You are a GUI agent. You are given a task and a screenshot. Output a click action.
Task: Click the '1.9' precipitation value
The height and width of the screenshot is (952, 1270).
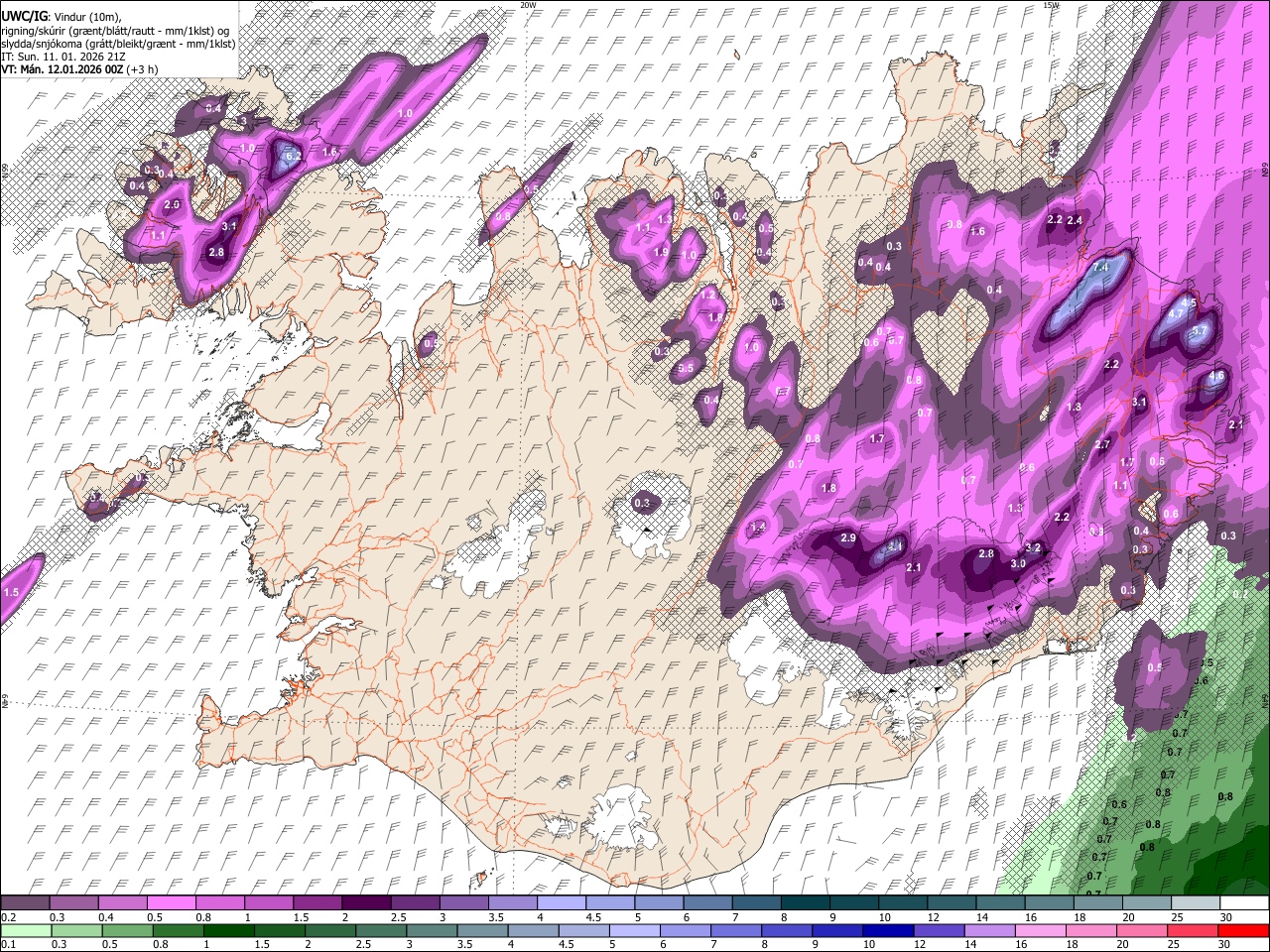pyautogui.click(x=661, y=252)
